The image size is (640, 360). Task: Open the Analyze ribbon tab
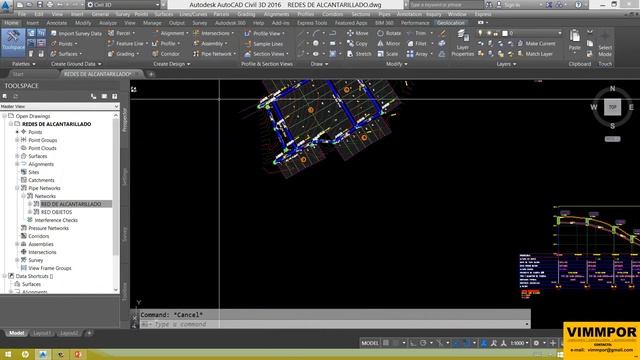108,23
